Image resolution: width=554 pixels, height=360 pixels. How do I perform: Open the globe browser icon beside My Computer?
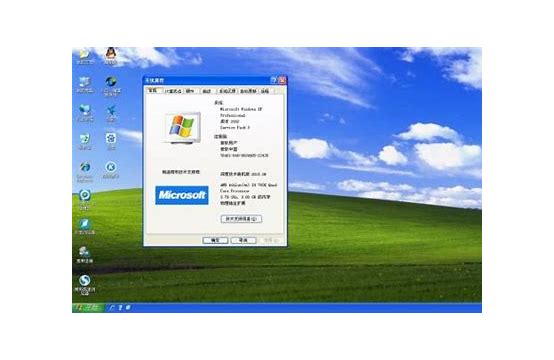click(x=111, y=86)
